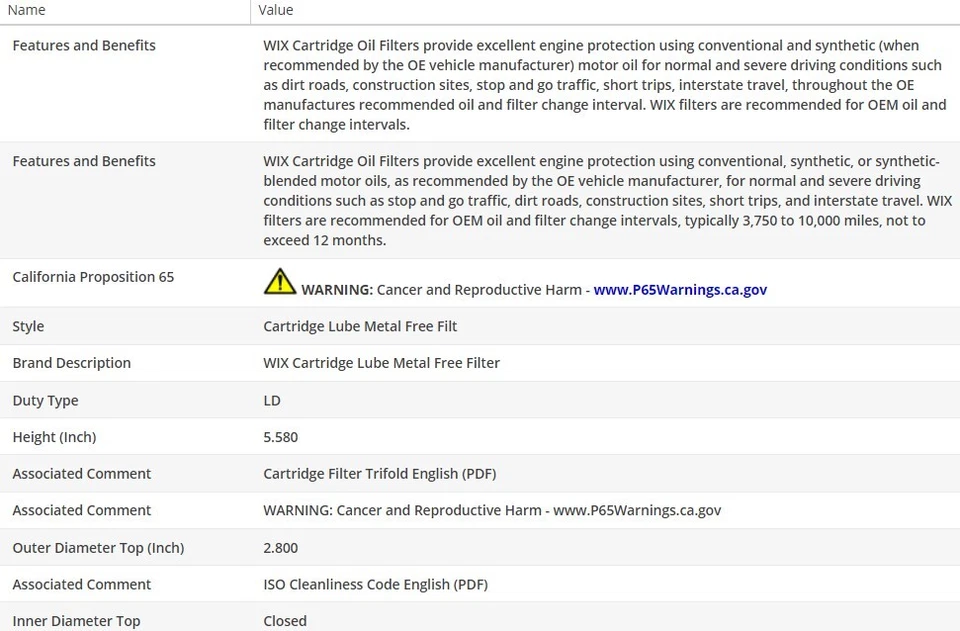Click the Style row label
This screenshot has height=631, width=960.
28,326
